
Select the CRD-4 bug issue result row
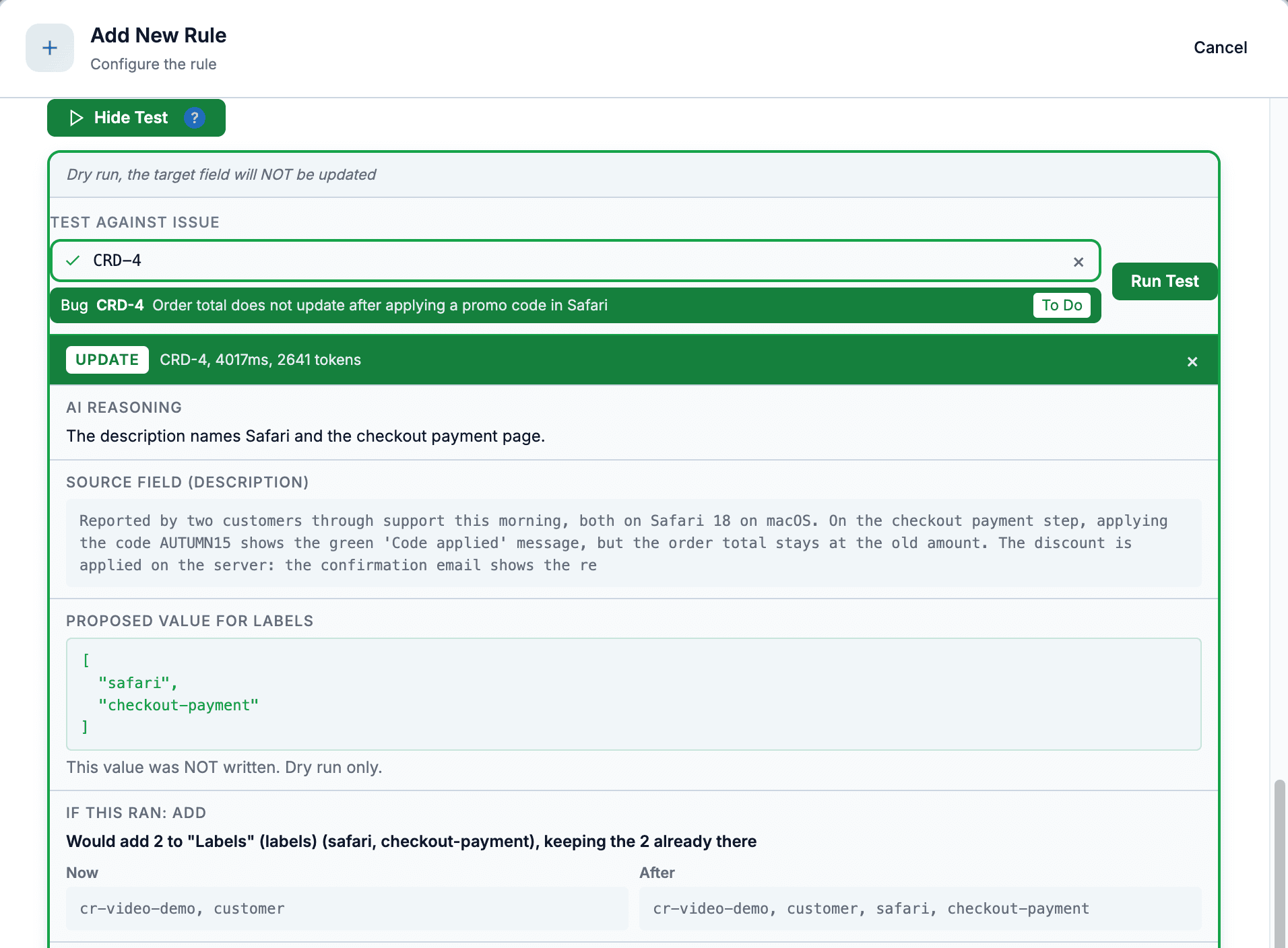(575, 306)
